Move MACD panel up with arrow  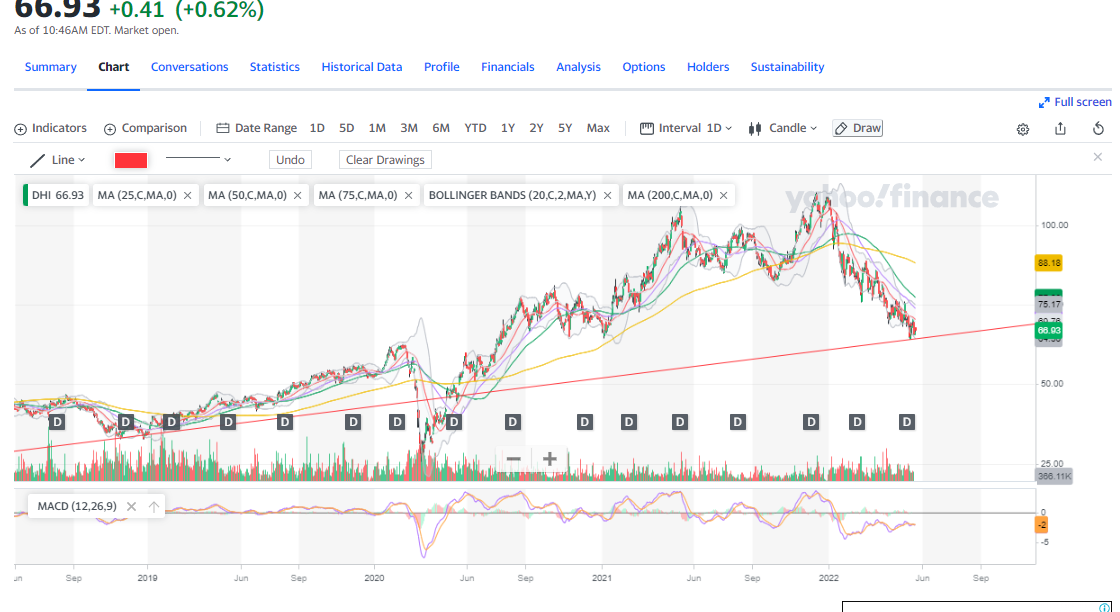tap(154, 506)
